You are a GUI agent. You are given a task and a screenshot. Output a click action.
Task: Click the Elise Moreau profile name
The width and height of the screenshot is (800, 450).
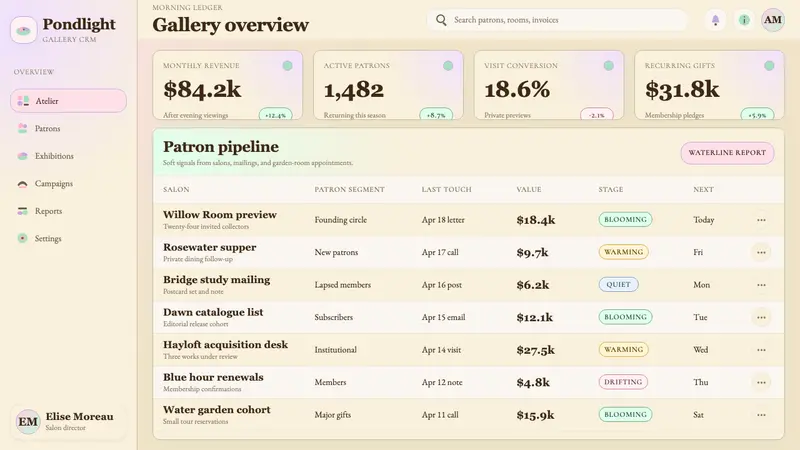[80, 417]
